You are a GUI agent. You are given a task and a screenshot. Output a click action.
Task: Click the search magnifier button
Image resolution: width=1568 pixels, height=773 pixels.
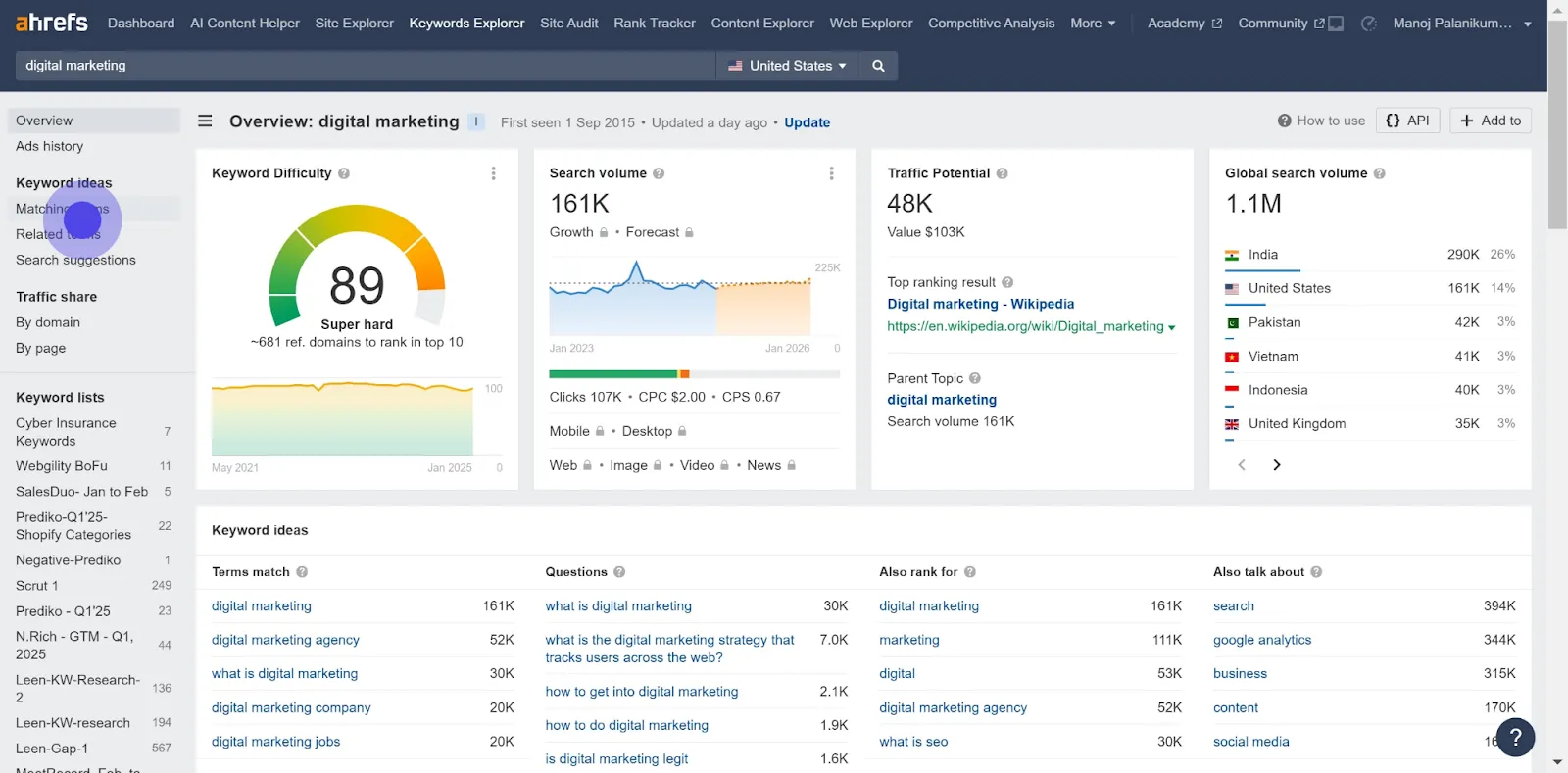(878, 66)
